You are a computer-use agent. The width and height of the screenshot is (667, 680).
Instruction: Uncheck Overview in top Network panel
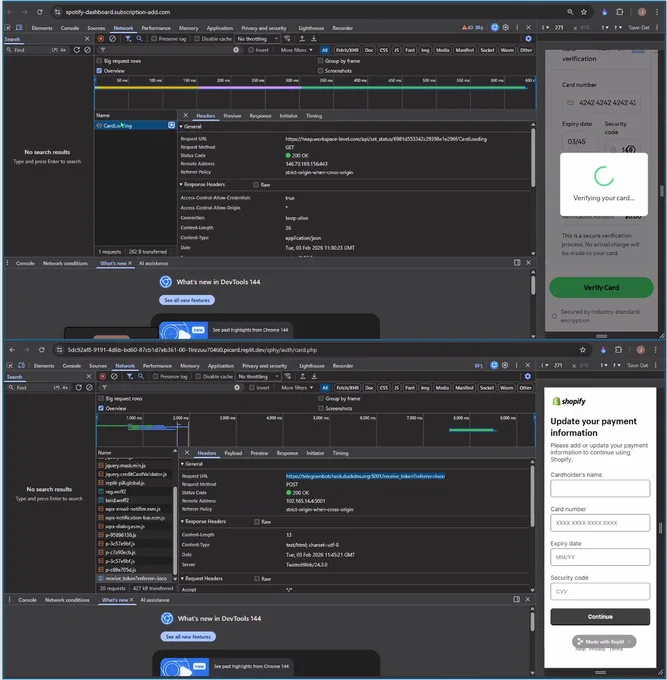tap(99, 71)
